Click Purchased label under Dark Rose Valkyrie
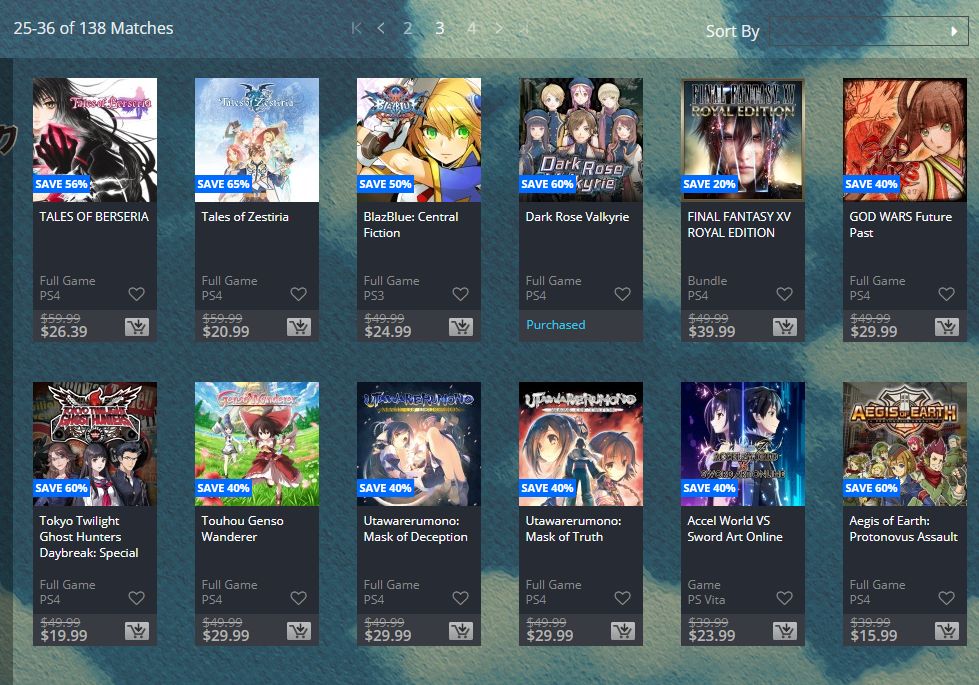Viewport: 979px width, 685px height. pyautogui.click(x=556, y=325)
